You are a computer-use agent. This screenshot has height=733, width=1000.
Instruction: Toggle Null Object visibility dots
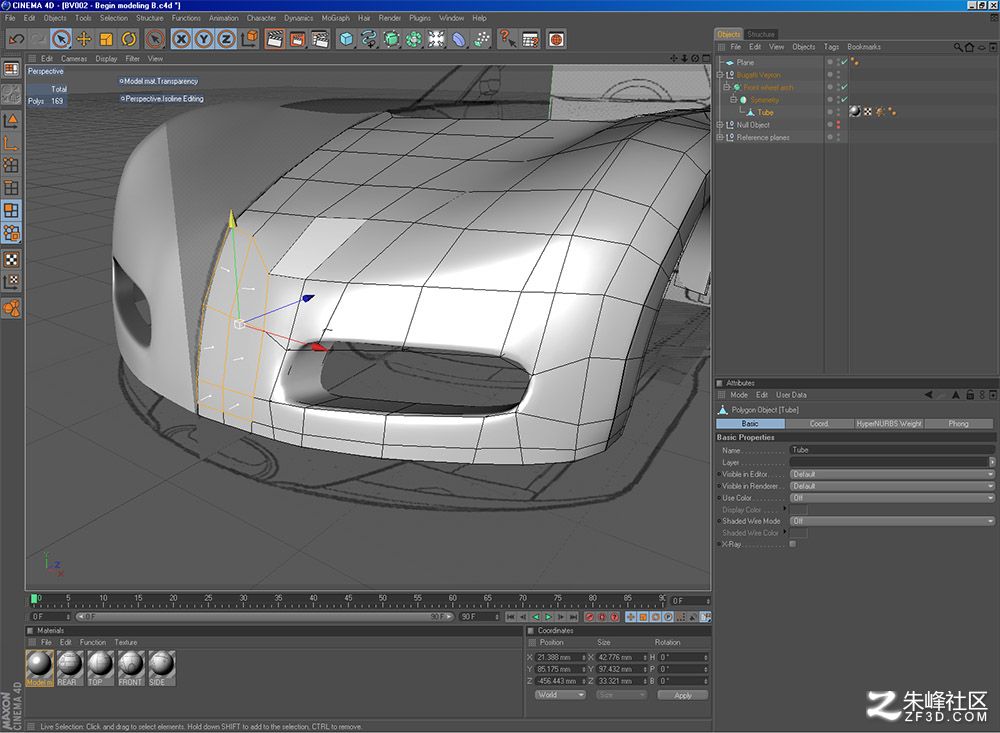pos(838,124)
